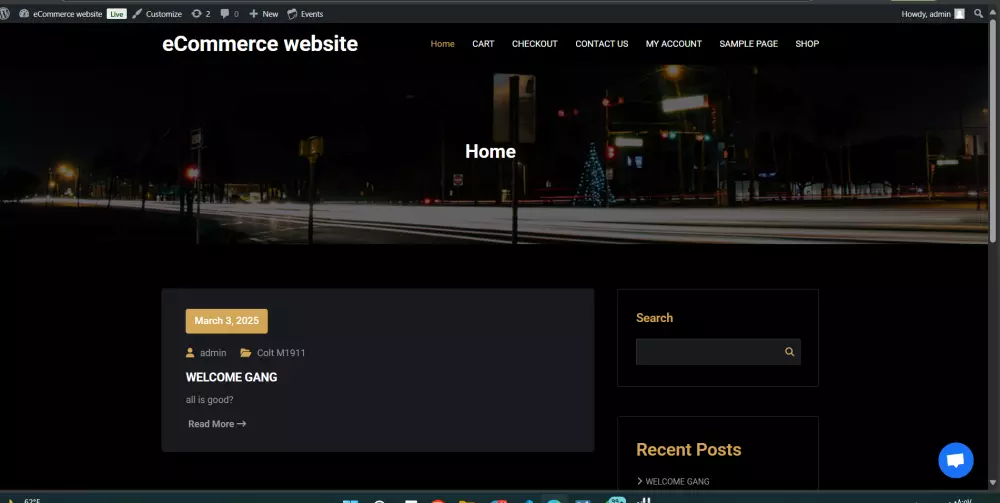Click the admin bar search magnifier
1000x503 pixels.
pos(978,13)
